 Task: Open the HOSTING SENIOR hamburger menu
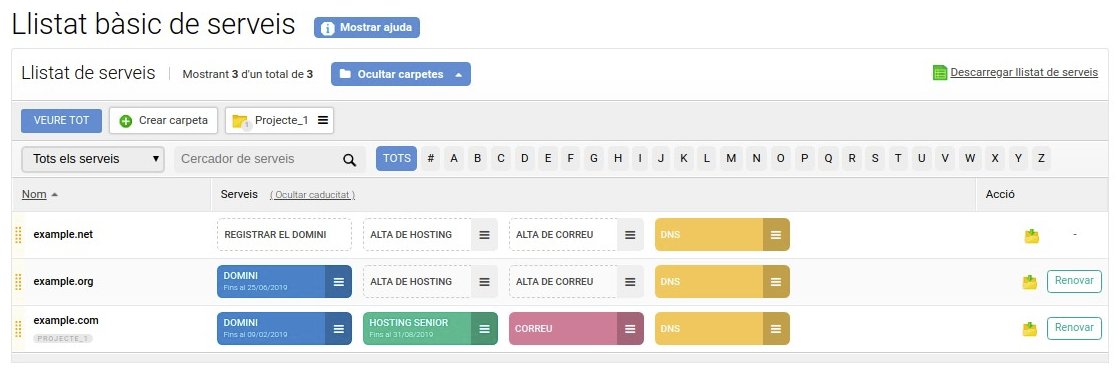tap(485, 329)
